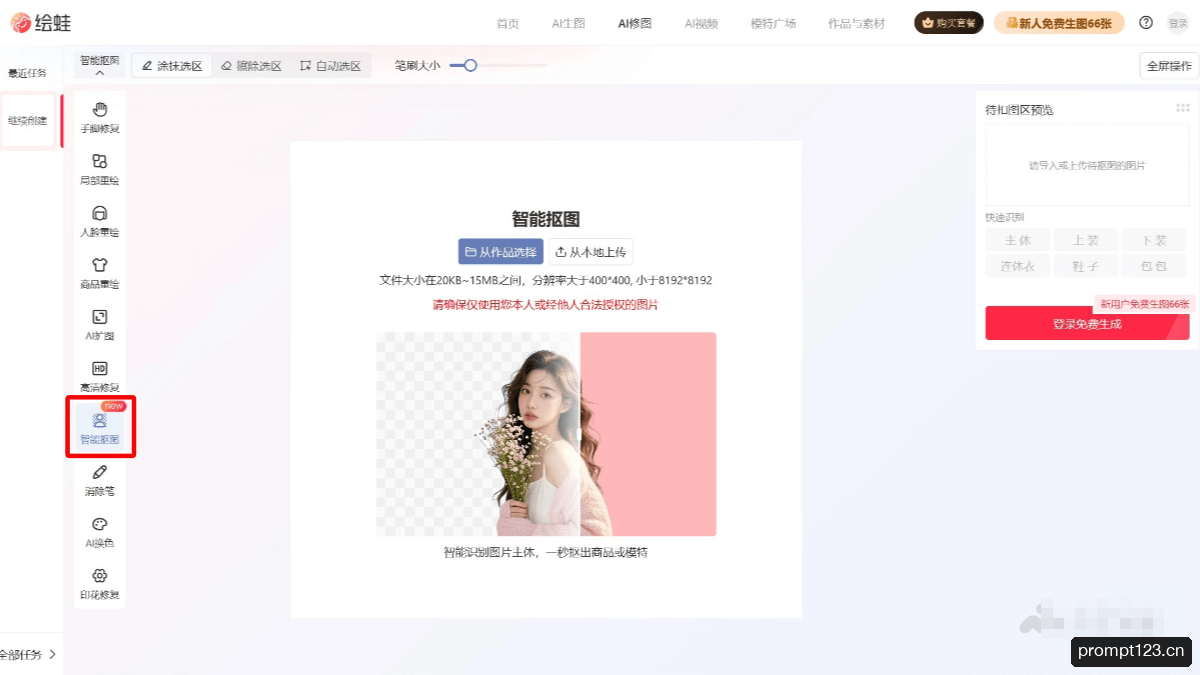Open the AI扩图 image expand tool
The width and height of the screenshot is (1200, 675).
pyautogui.click(x=100, y=325)
